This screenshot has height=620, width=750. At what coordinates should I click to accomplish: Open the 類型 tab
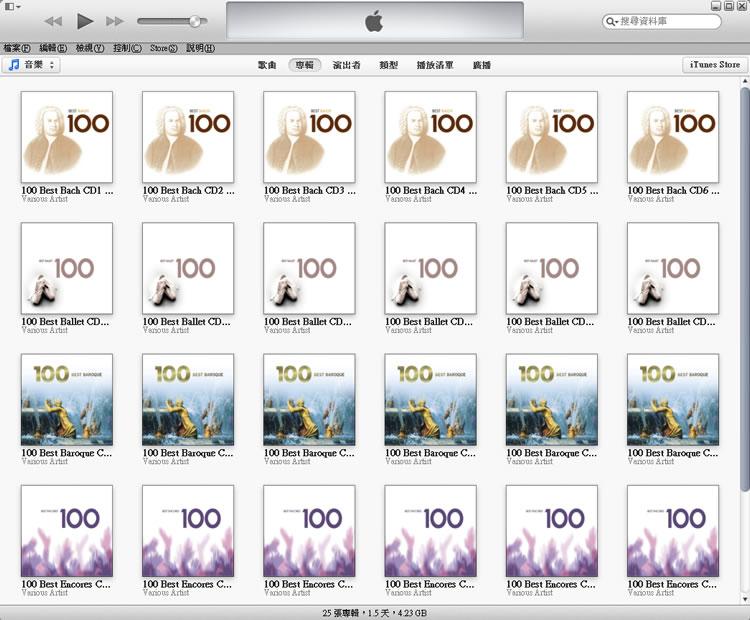388,65
